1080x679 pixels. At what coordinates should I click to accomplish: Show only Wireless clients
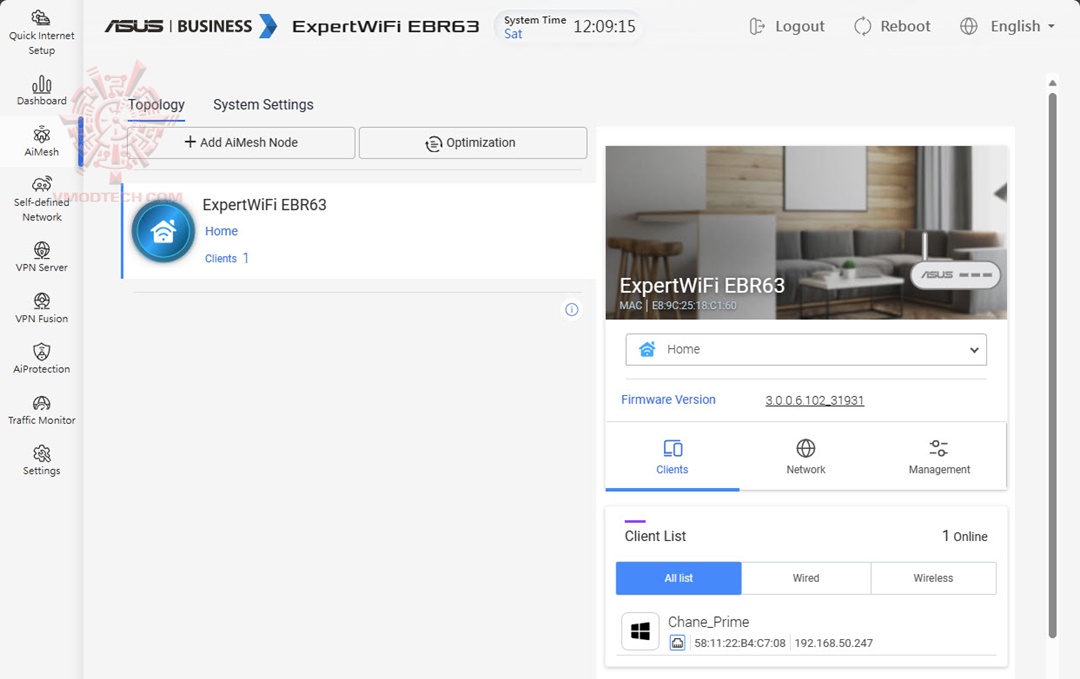click(x=933, y=578)
